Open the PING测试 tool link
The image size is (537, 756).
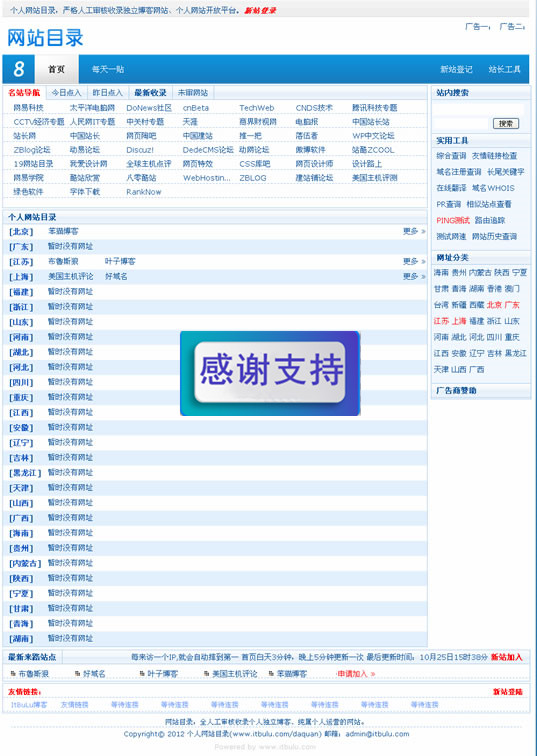pyautogui.click(x=453, y=220)
